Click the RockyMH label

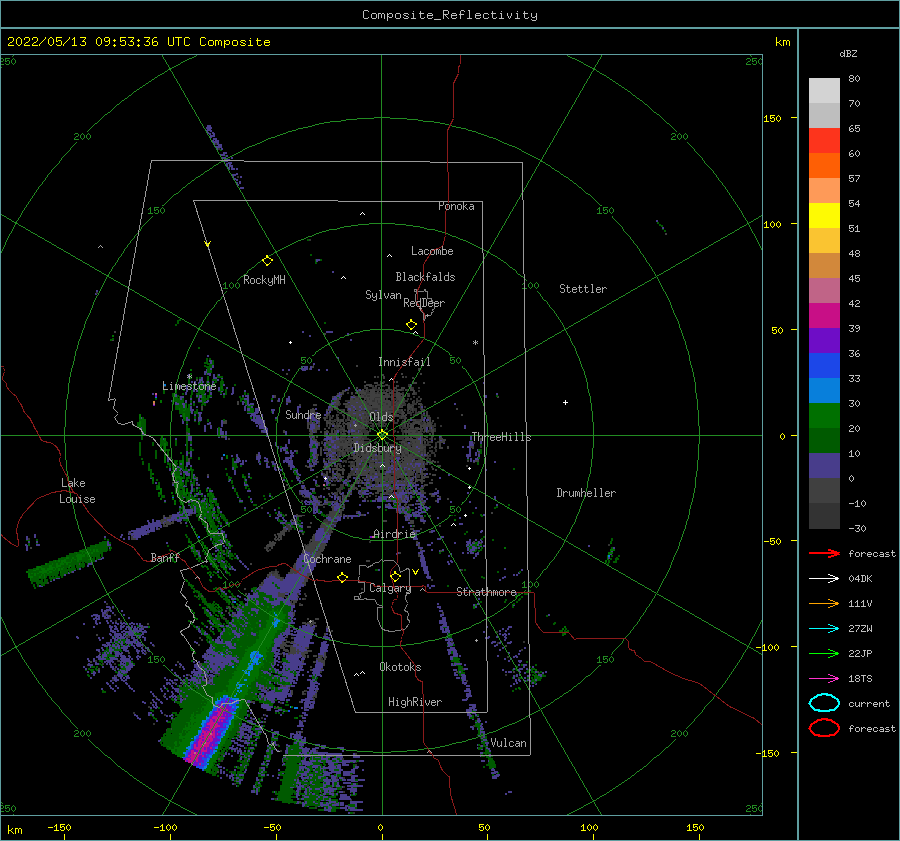[264, 280]
